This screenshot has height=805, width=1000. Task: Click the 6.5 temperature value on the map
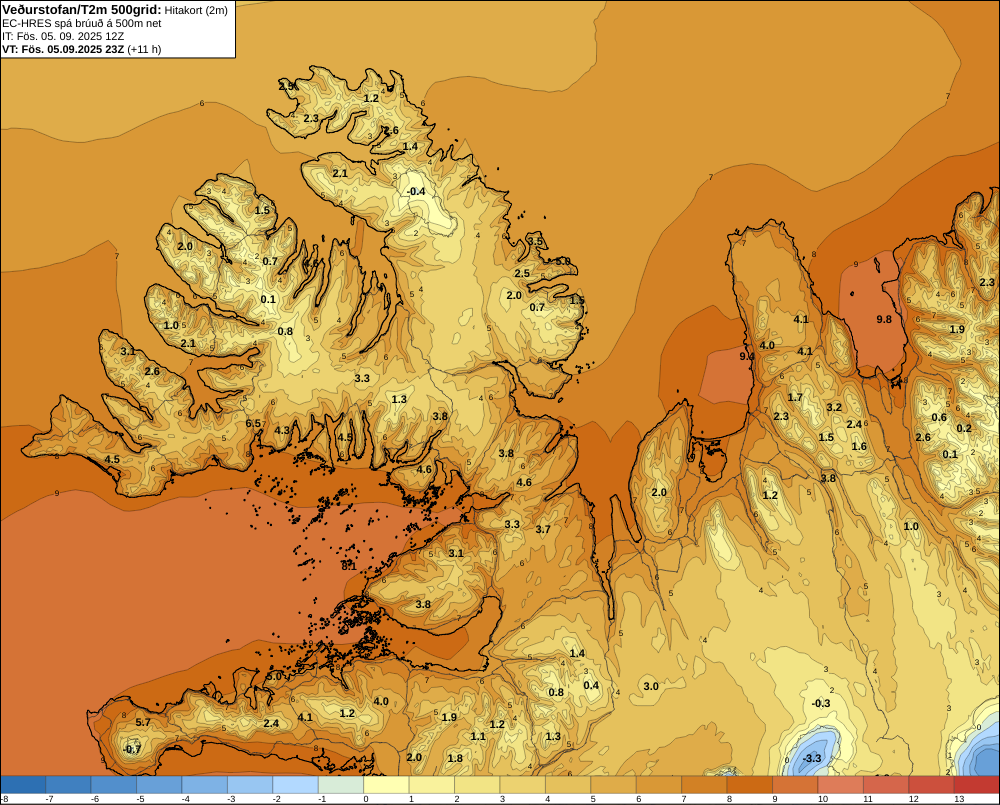click(x=253, y=423)
